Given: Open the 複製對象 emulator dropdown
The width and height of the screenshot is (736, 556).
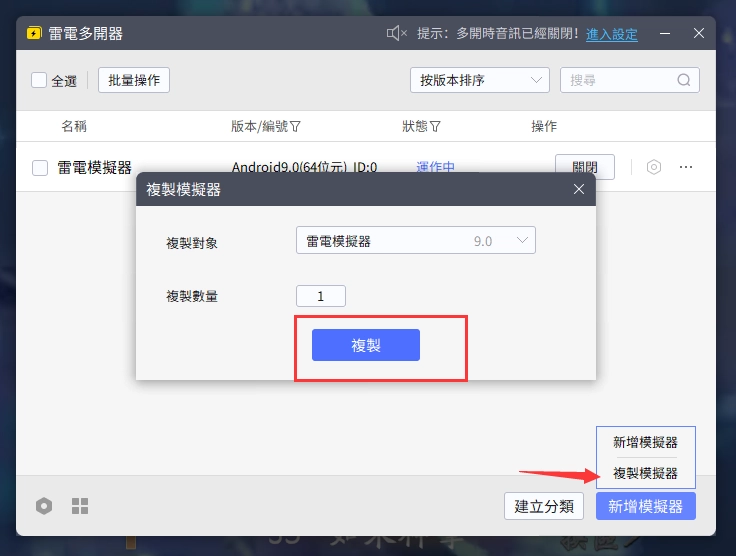Looking at the screenshot, I should click(x=416, y=241).
